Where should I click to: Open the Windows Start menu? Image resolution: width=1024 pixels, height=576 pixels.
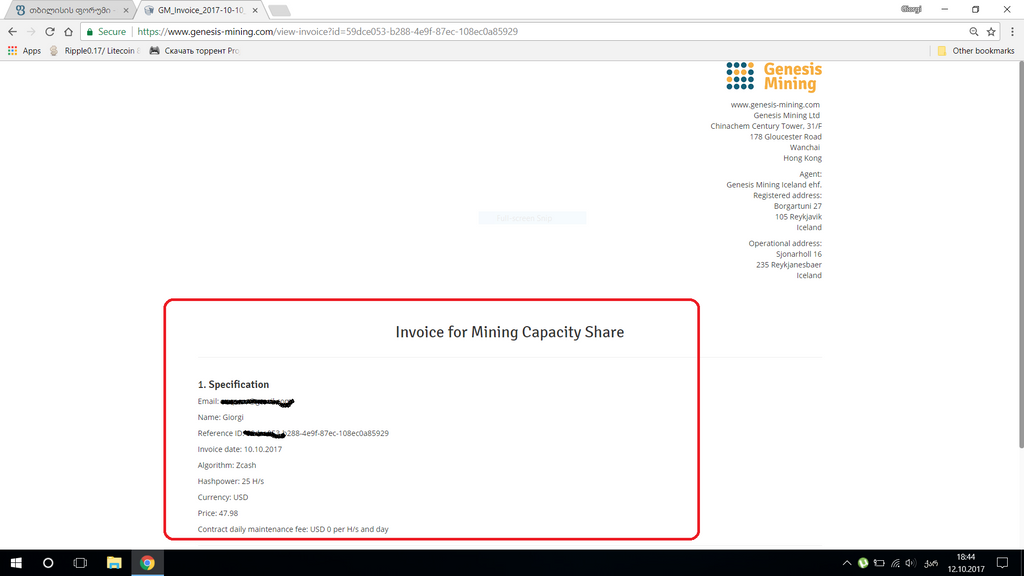16,563
